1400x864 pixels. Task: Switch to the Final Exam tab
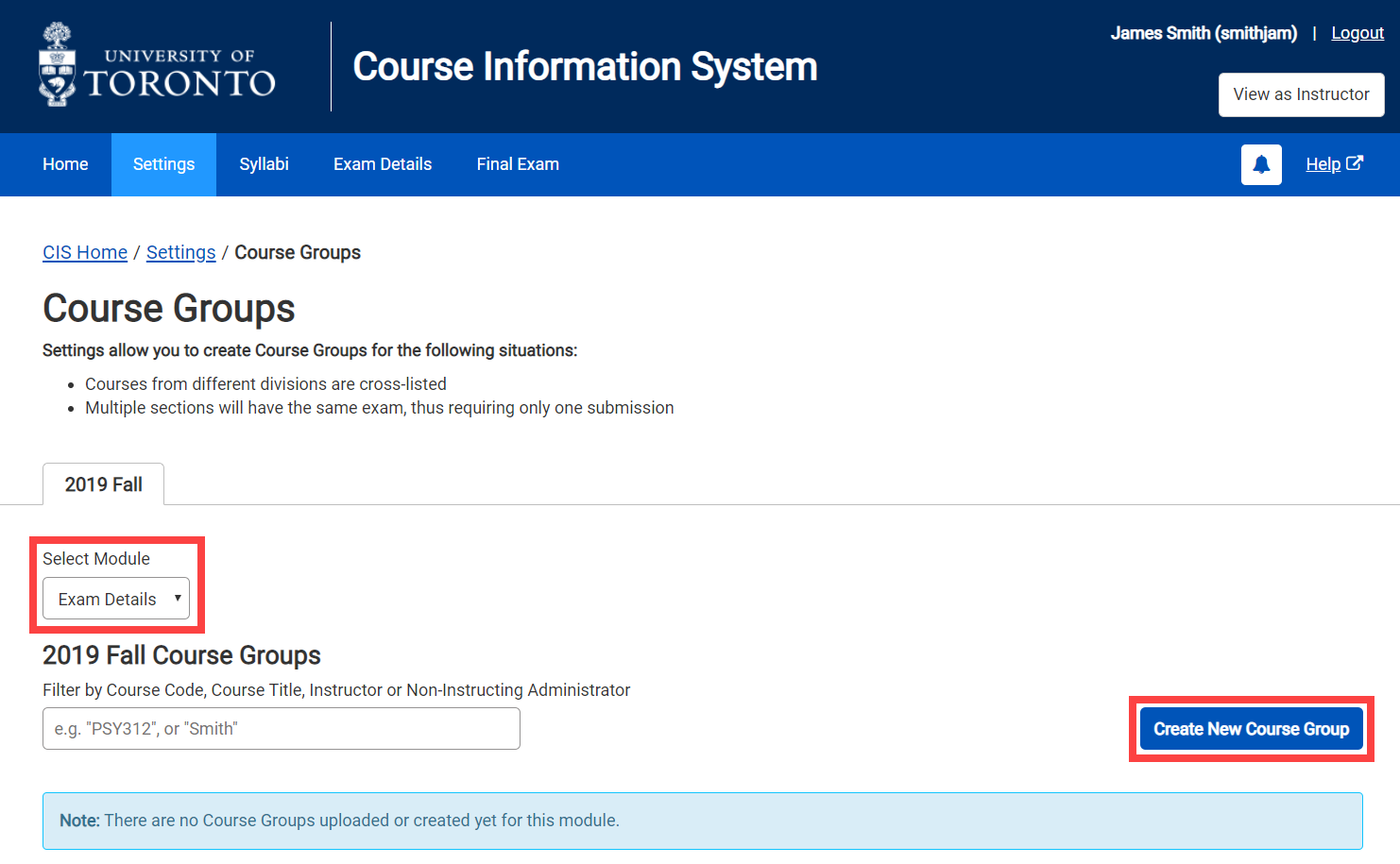tap(518, 164)
